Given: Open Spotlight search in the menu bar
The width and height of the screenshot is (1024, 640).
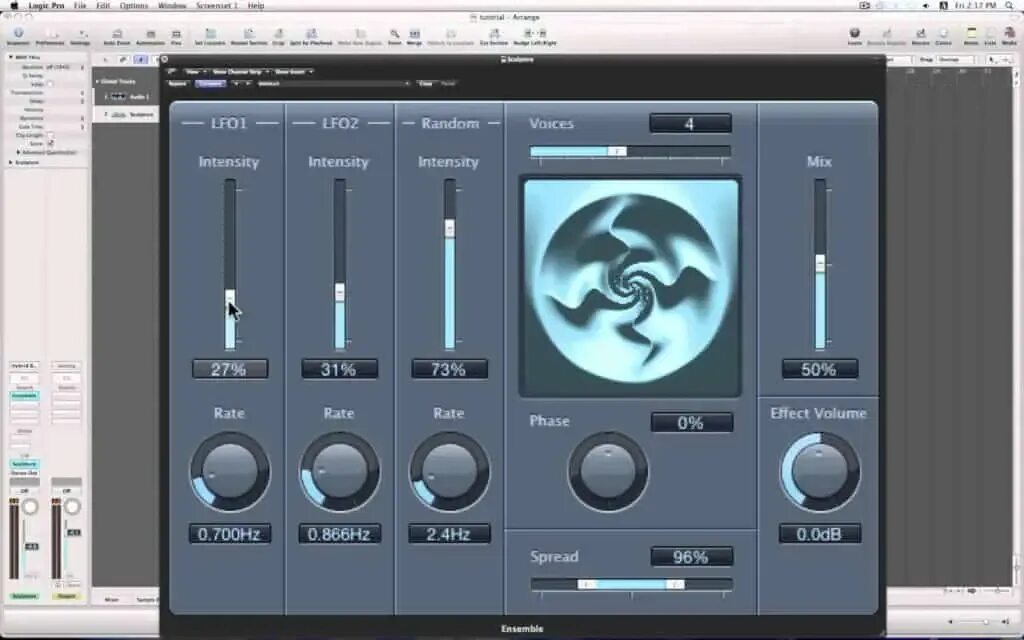Looking at the screenshot, I should point(1010,5).
